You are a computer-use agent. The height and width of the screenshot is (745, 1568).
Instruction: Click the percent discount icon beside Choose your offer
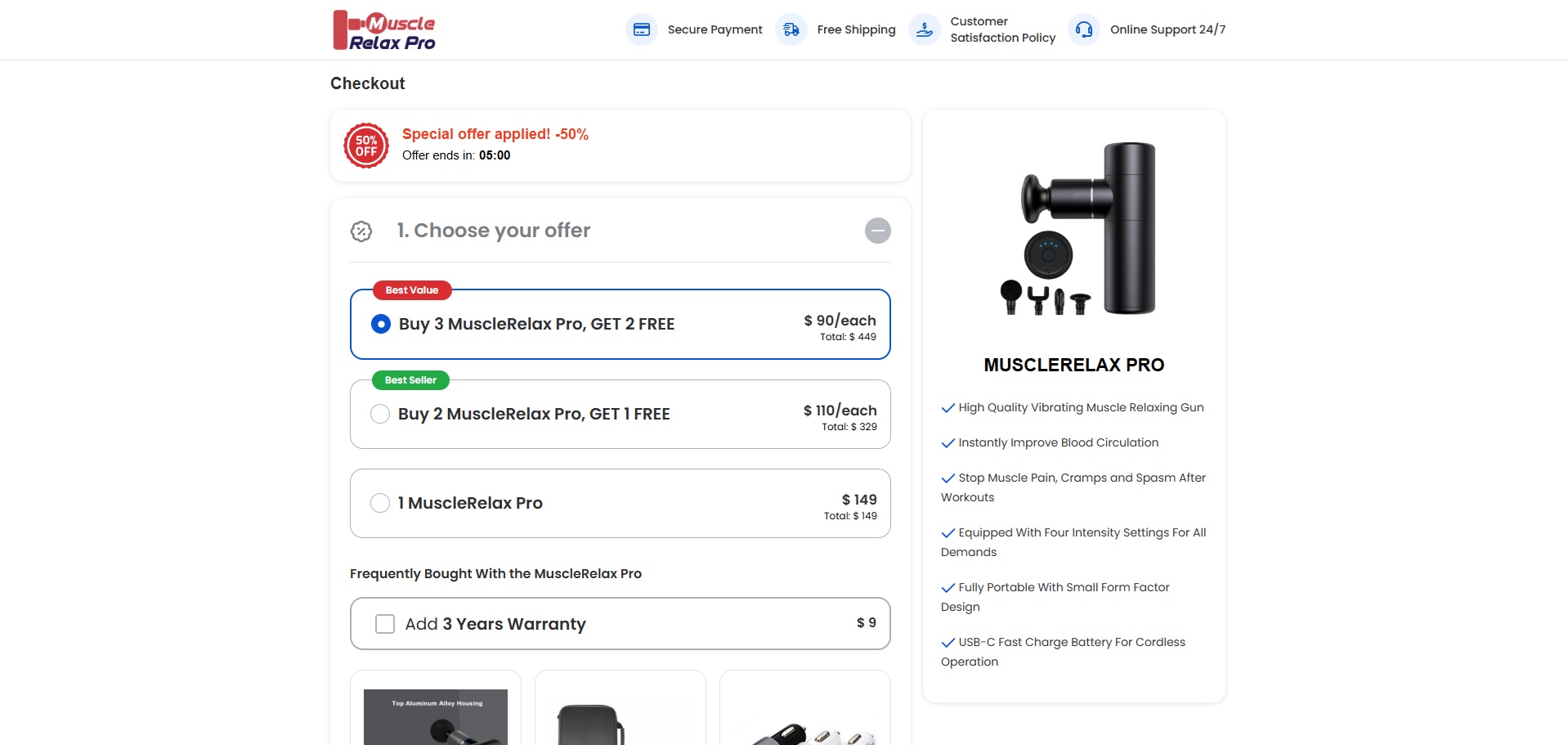361,231
